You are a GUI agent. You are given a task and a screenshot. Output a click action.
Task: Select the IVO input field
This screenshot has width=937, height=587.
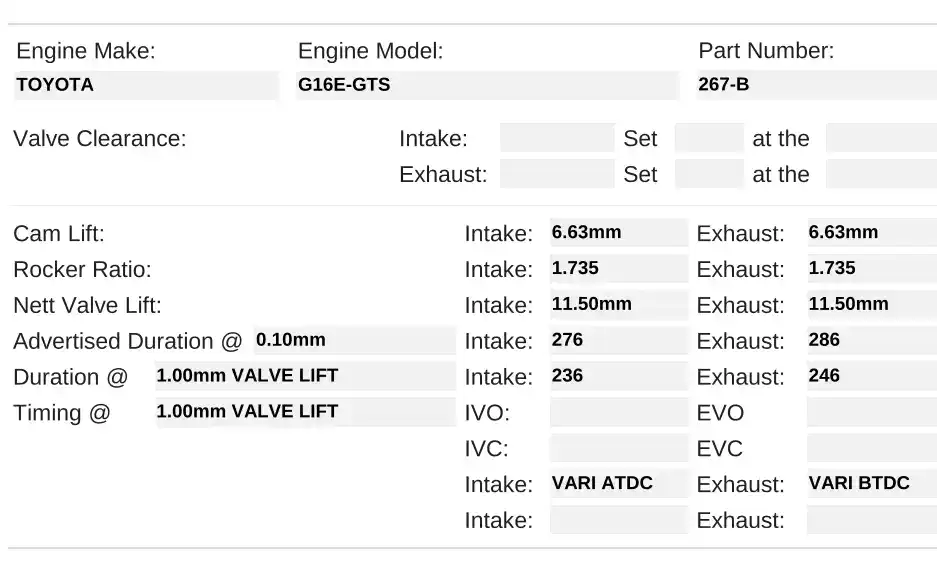point(618,412)
